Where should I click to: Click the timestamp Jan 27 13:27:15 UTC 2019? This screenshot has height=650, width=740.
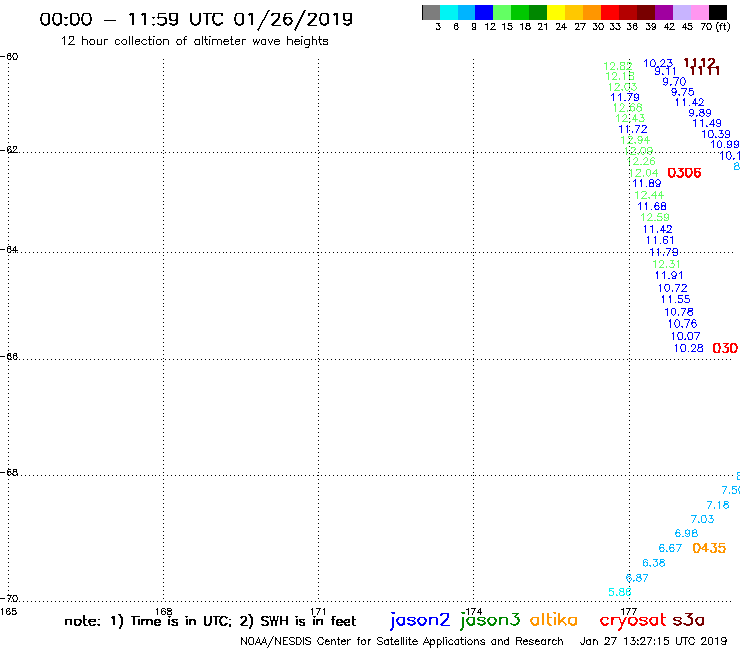click(x=653, y=642)
